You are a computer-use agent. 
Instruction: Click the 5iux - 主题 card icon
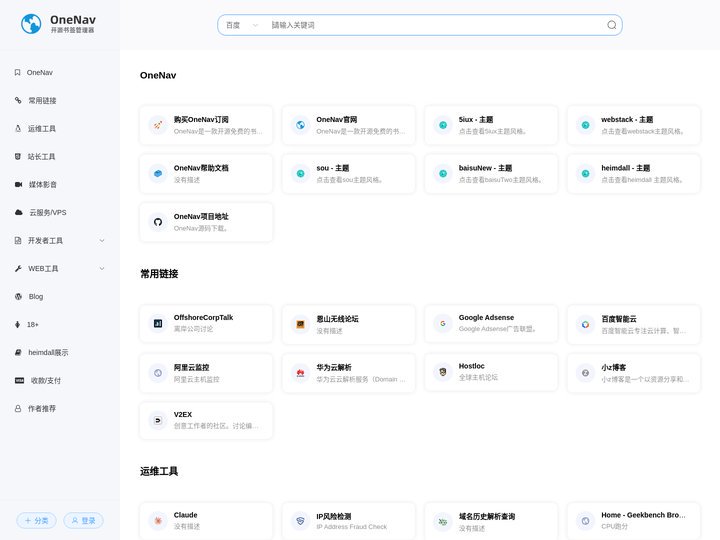443,125
